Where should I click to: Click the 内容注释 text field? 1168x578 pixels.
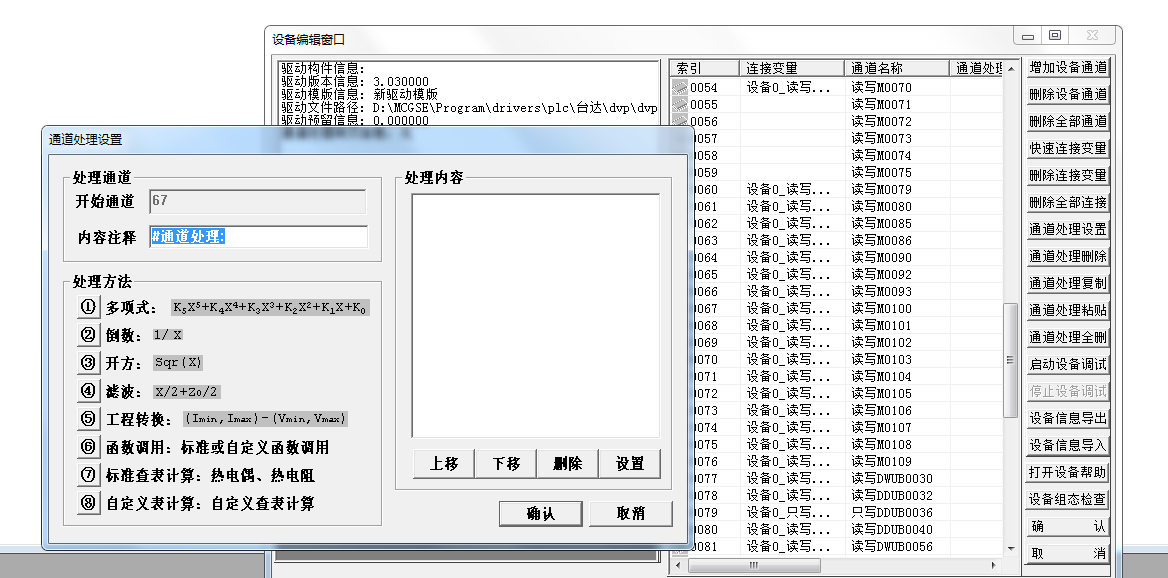(x=258, y=236)
